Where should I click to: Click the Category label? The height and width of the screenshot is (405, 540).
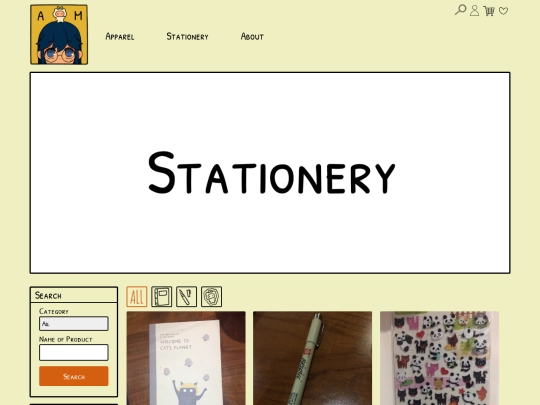coord(54,311)
